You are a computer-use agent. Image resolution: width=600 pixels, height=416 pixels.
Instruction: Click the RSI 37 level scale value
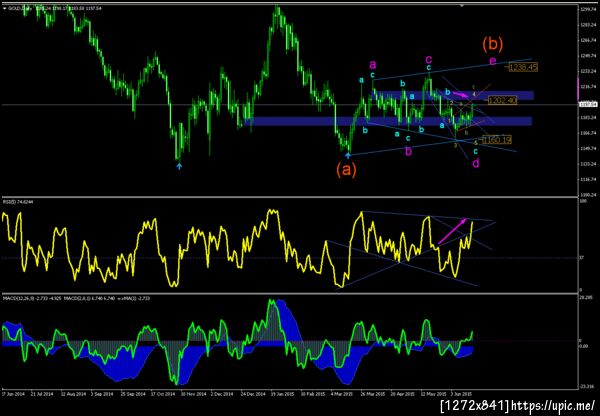click(x=581, y=258)
